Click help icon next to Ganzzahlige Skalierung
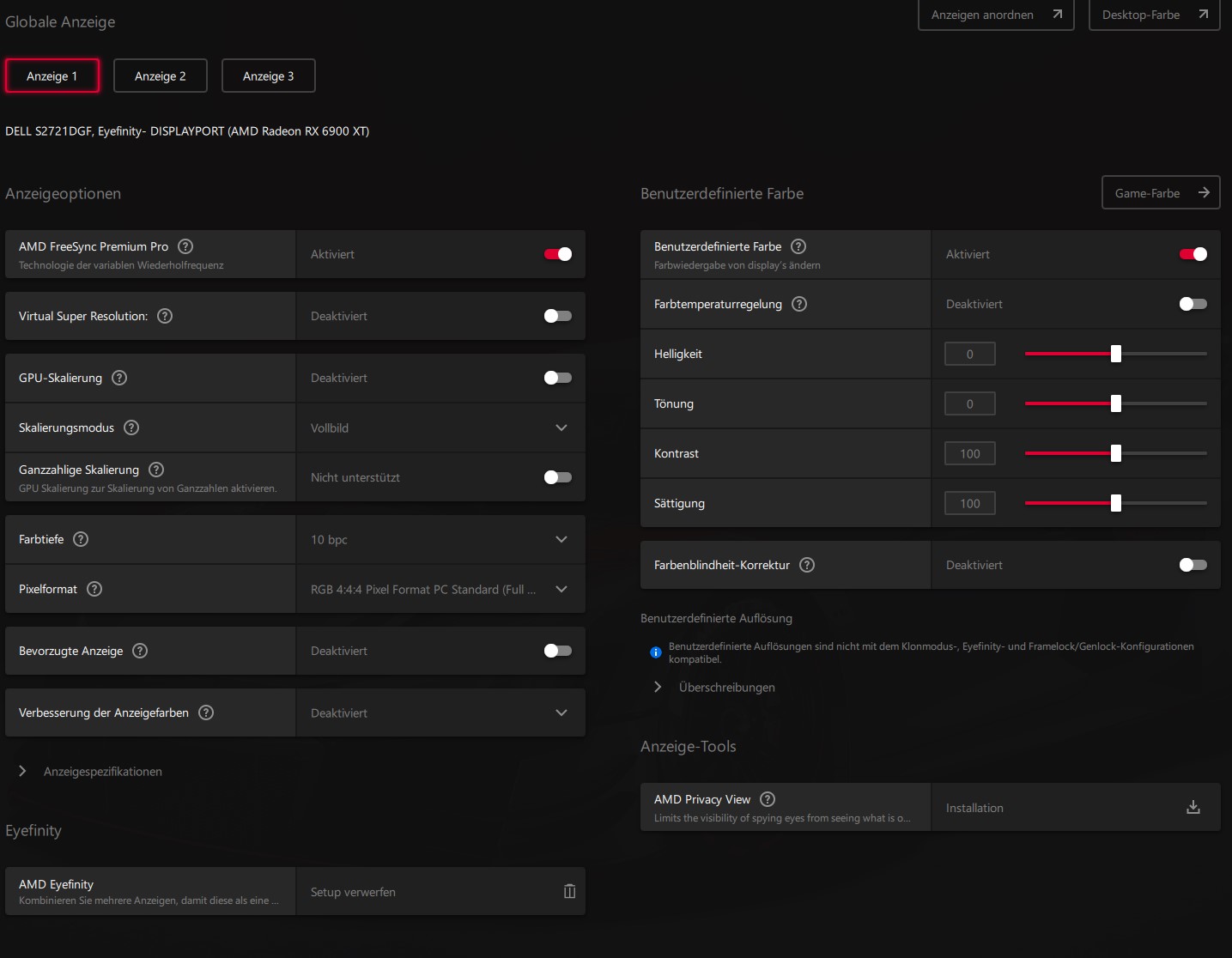 156,470
